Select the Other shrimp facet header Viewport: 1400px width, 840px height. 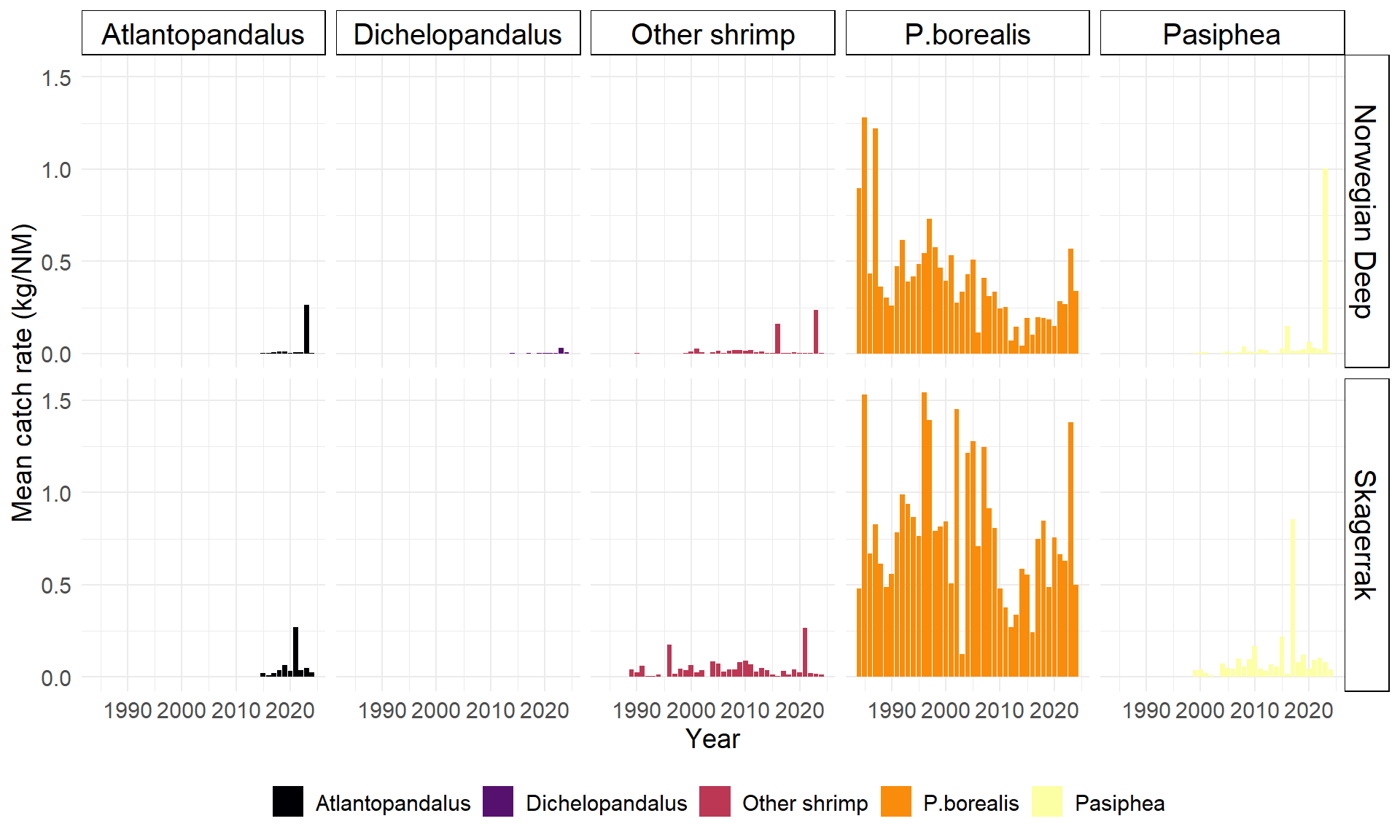click(712, 34)
